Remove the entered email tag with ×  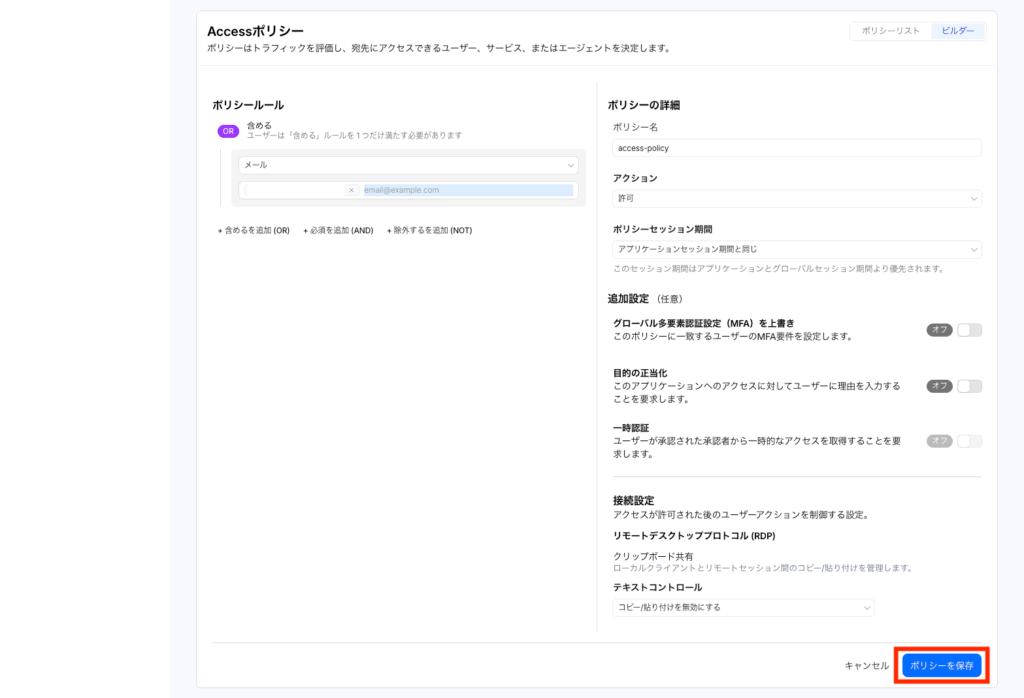351,190
